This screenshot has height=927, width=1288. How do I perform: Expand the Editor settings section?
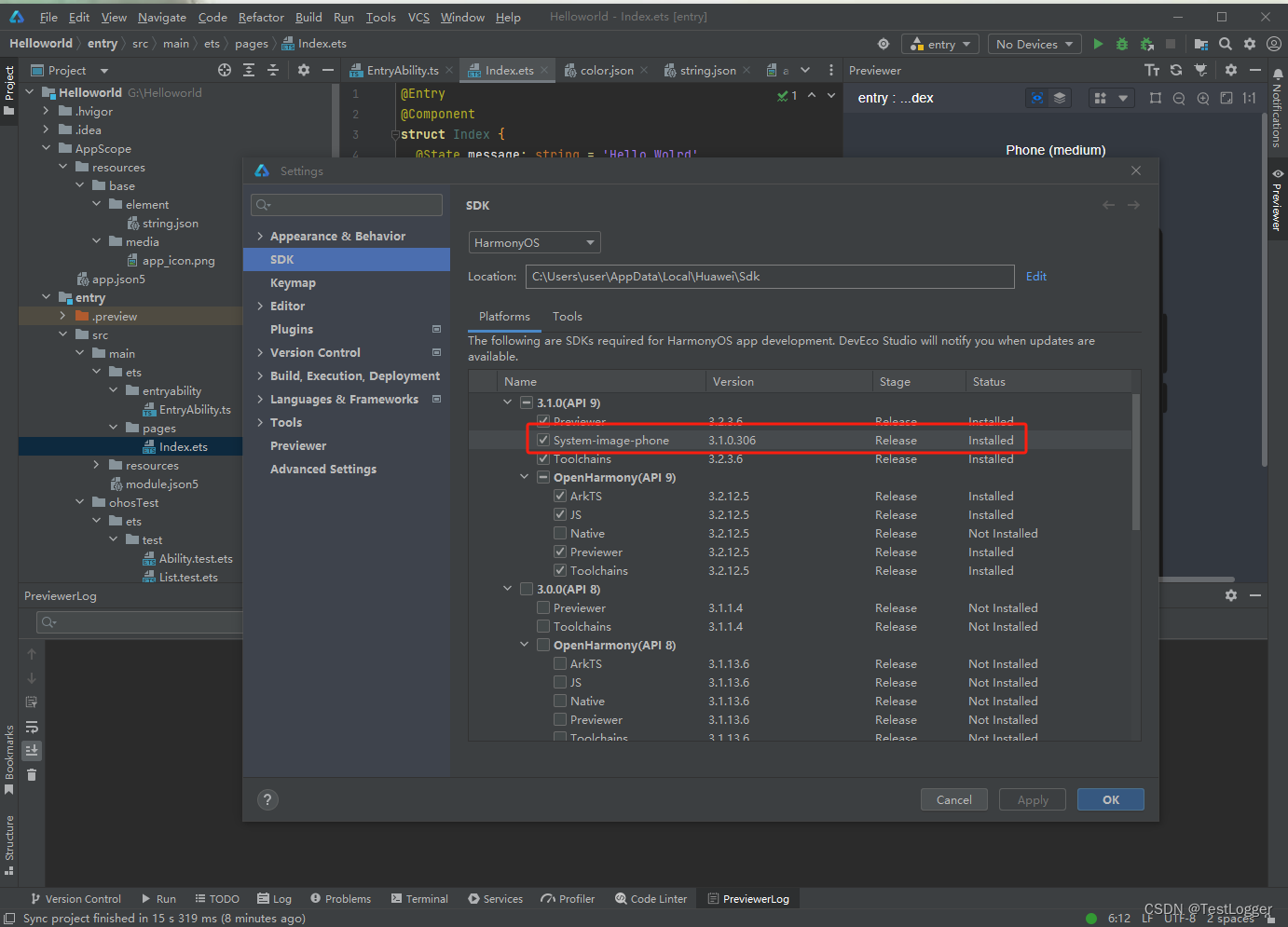(260, 307)
